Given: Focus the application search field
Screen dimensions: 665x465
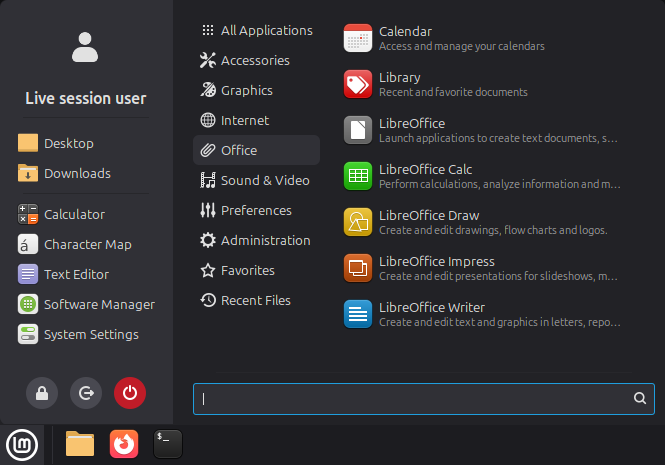Looking at the screenshot, I should pos(424,399).
